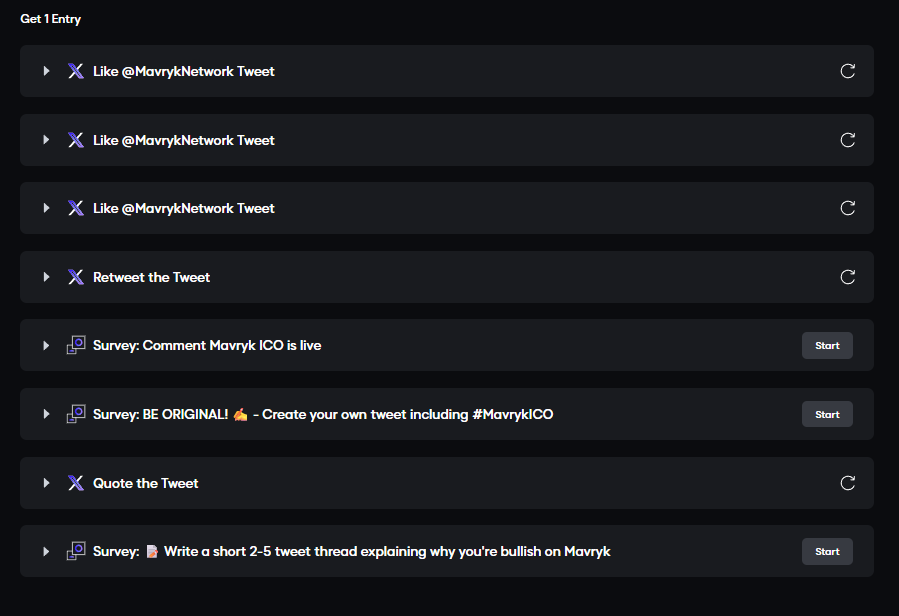The image size is (899, 616).
Task: Refresh the second Like @MavrykNetwork Tweet entry
Action: (x=847, y=140)
